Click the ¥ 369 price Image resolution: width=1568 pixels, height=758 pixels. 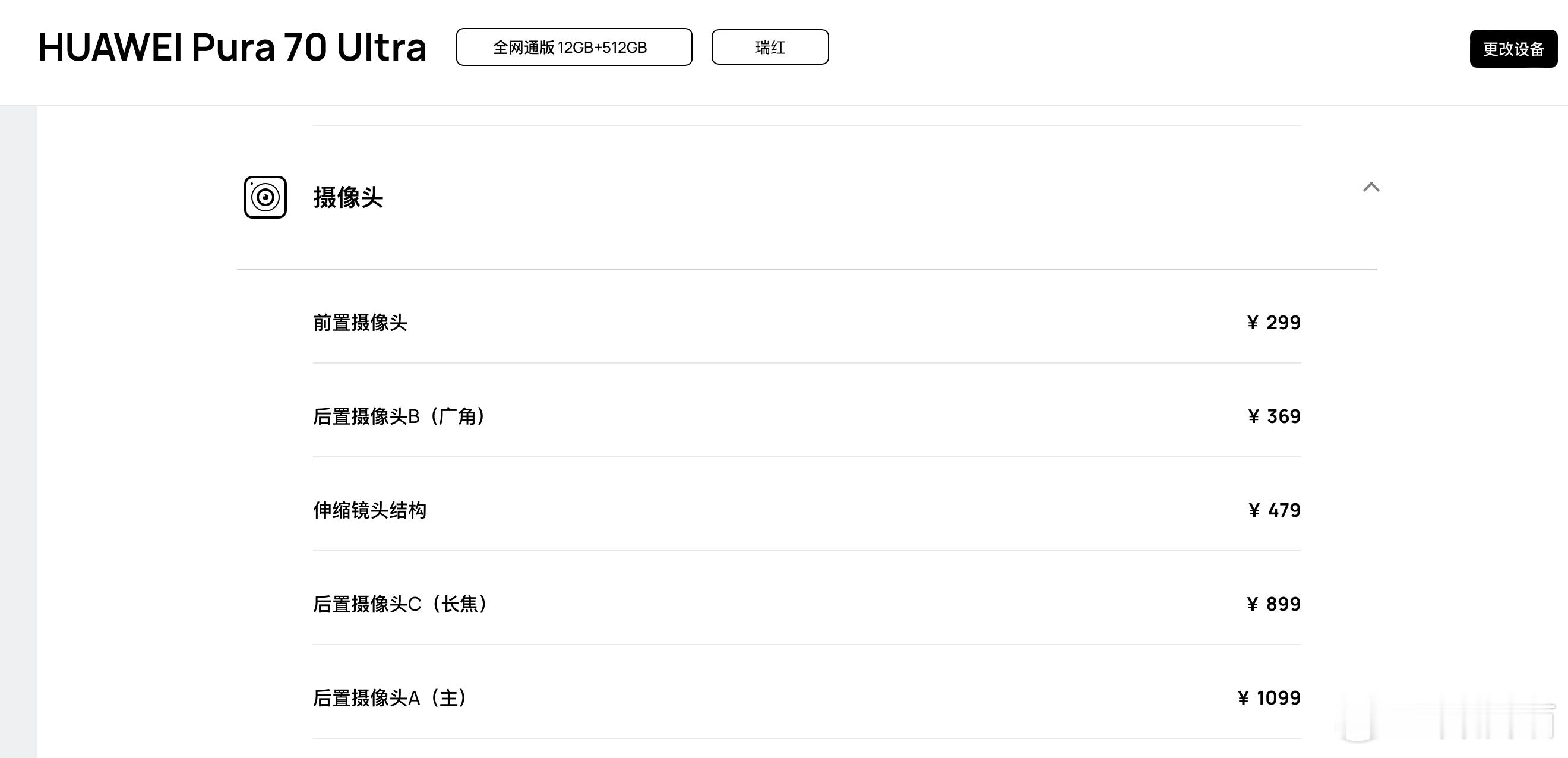[1274, 416]
